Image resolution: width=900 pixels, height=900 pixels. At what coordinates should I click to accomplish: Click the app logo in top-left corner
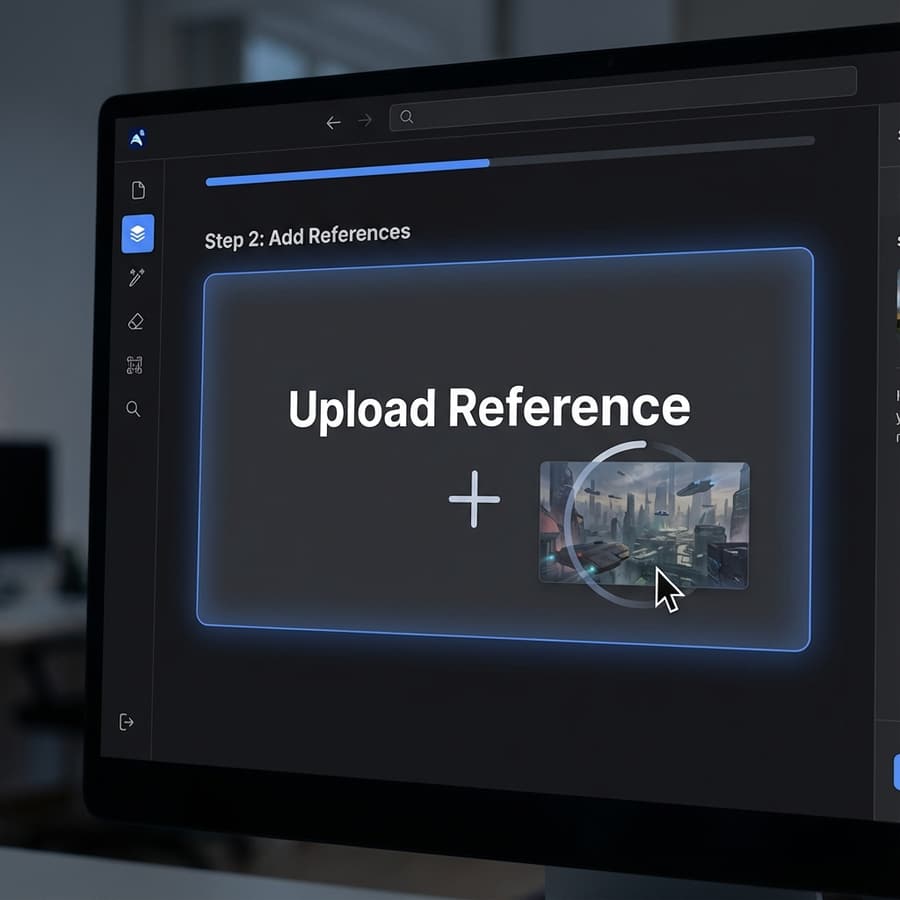click(137, 138)
